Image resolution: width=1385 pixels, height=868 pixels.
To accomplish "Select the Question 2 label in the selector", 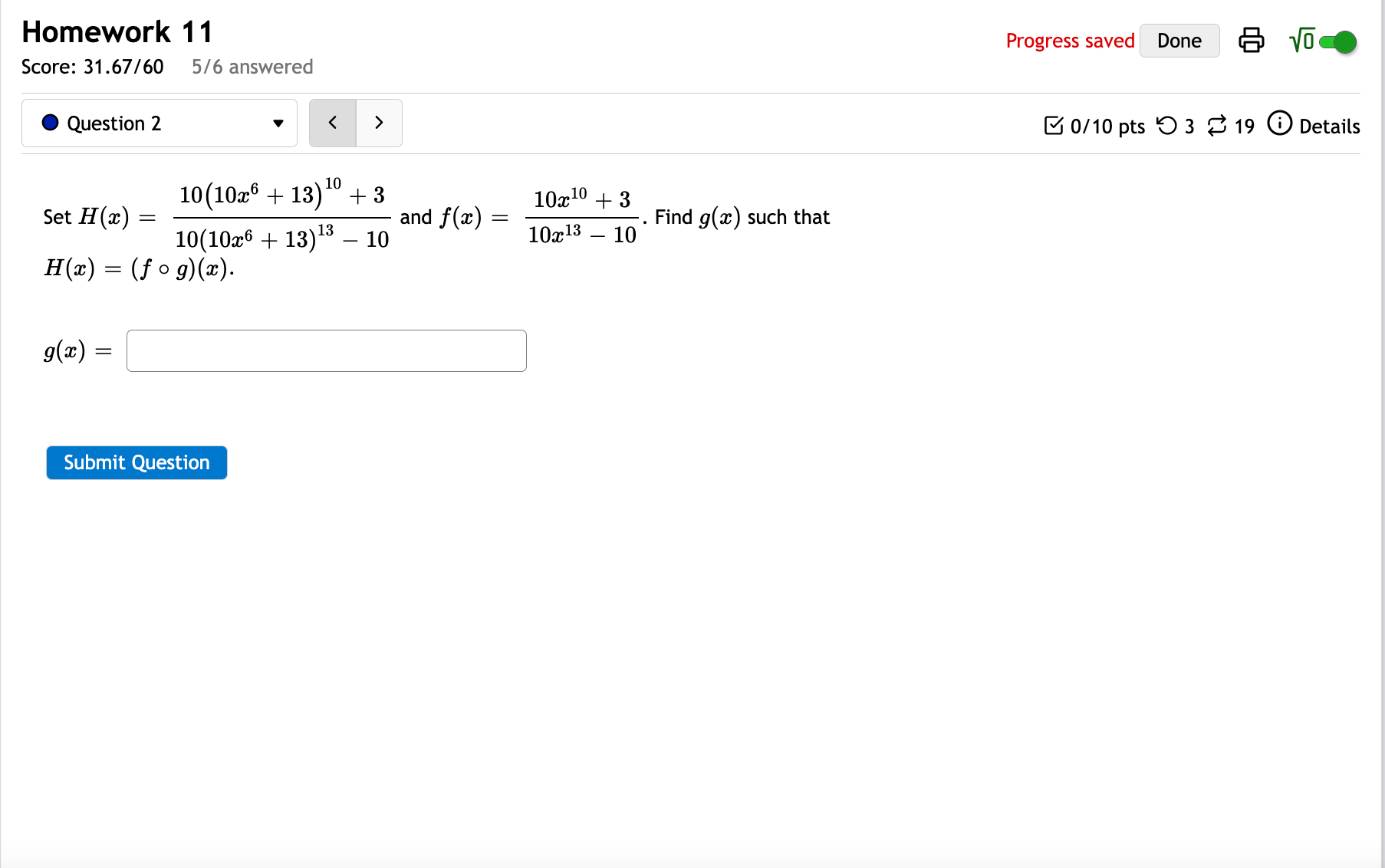I will coord(114,123).
